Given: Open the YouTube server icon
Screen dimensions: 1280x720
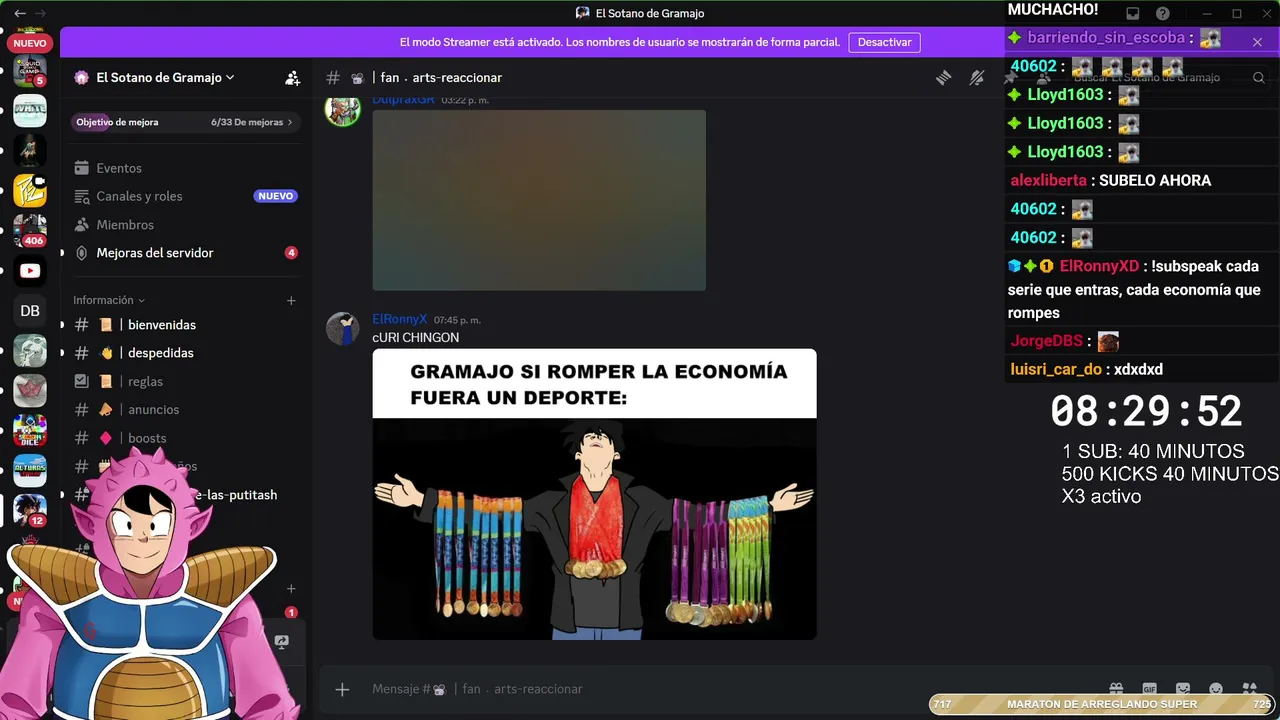Looking at the screenshot, I should pyautogui.click(x=30, y=271).
